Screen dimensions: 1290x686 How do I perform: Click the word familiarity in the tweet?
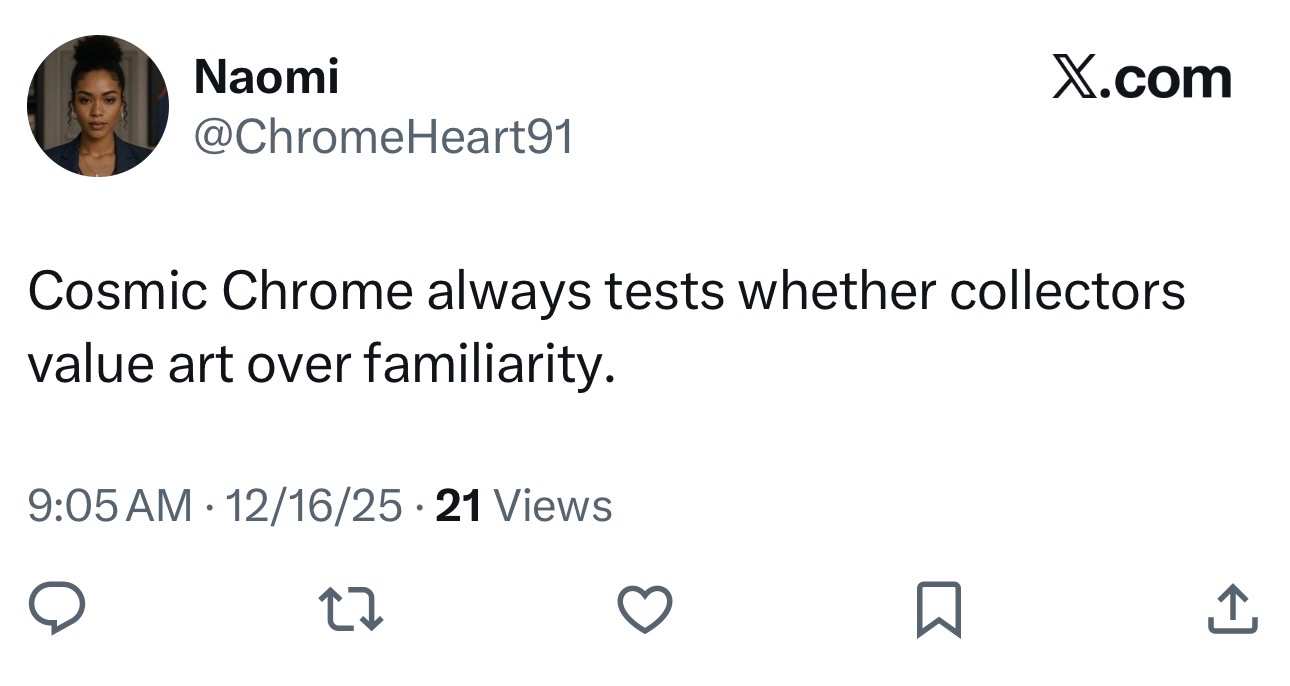(x=485, y=366)
